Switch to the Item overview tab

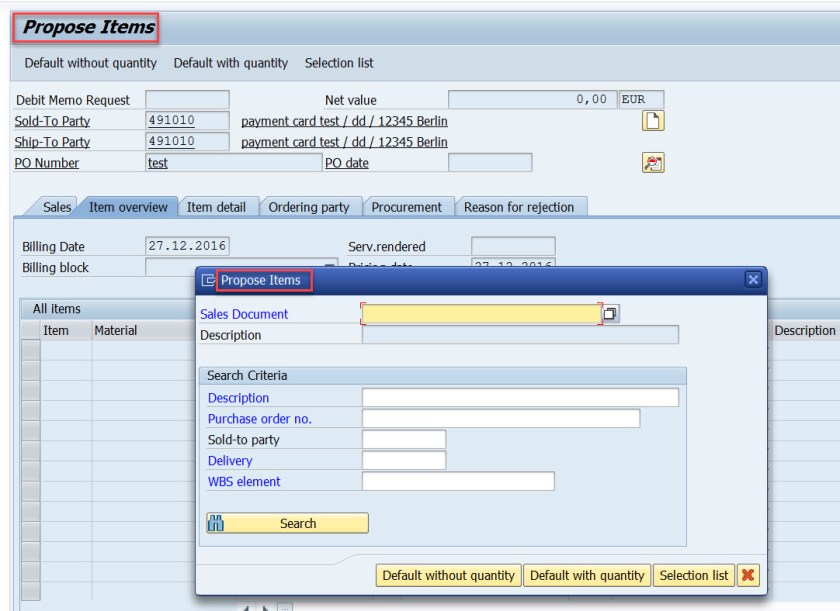point(128,207)
